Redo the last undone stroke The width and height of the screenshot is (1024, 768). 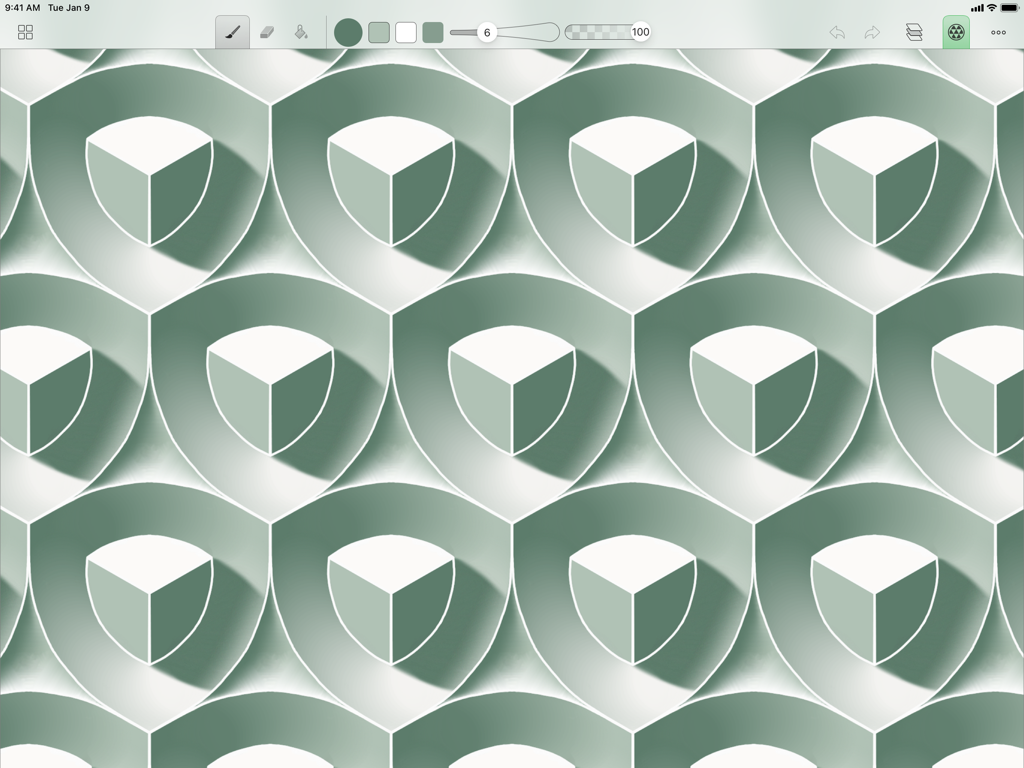(x=872, y=32)
